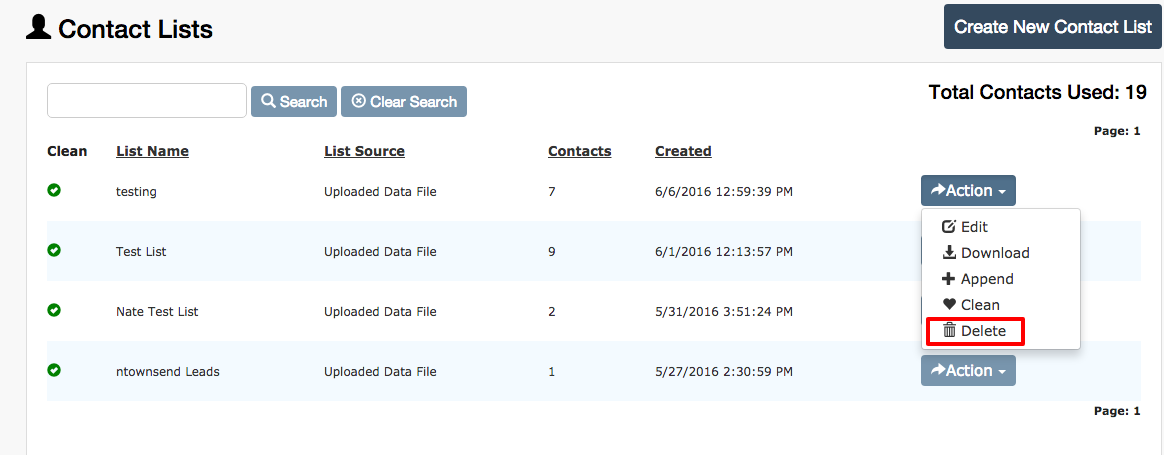Image resolution: width=1164 pixels, height=455 pixels.
Task: Click the green checkmark beside Test List
Action: [x=54, y=251]
